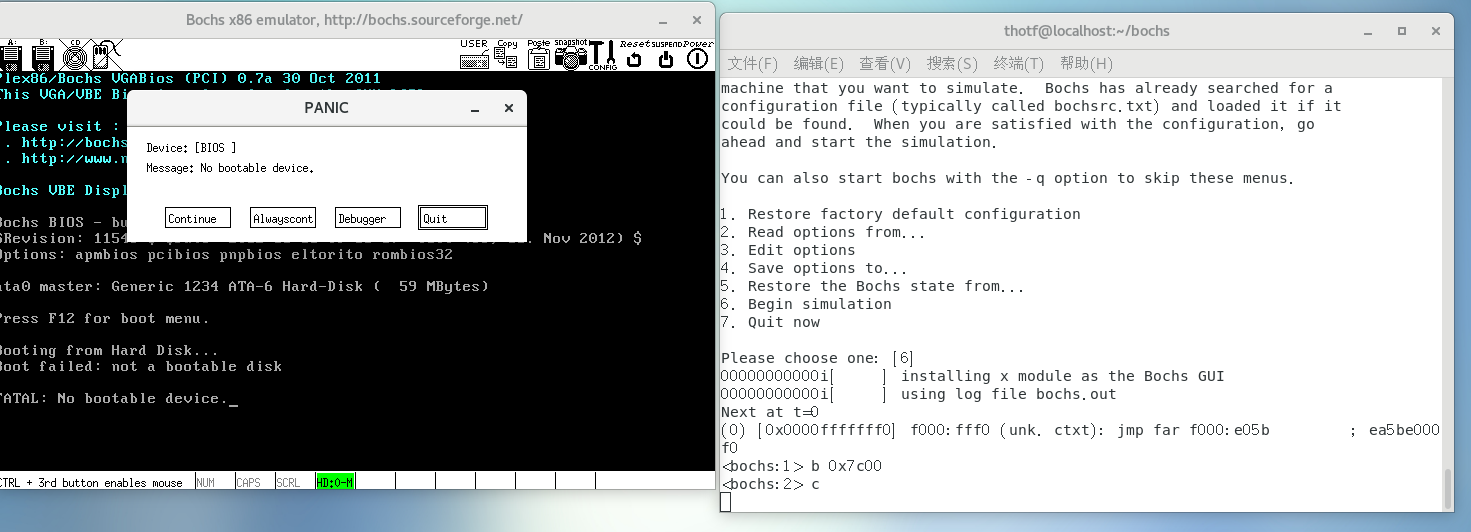This screenshot has height=532, width=1471.
Task: Click '7. Quit now' line in terminal
Action: coord(770,322)
